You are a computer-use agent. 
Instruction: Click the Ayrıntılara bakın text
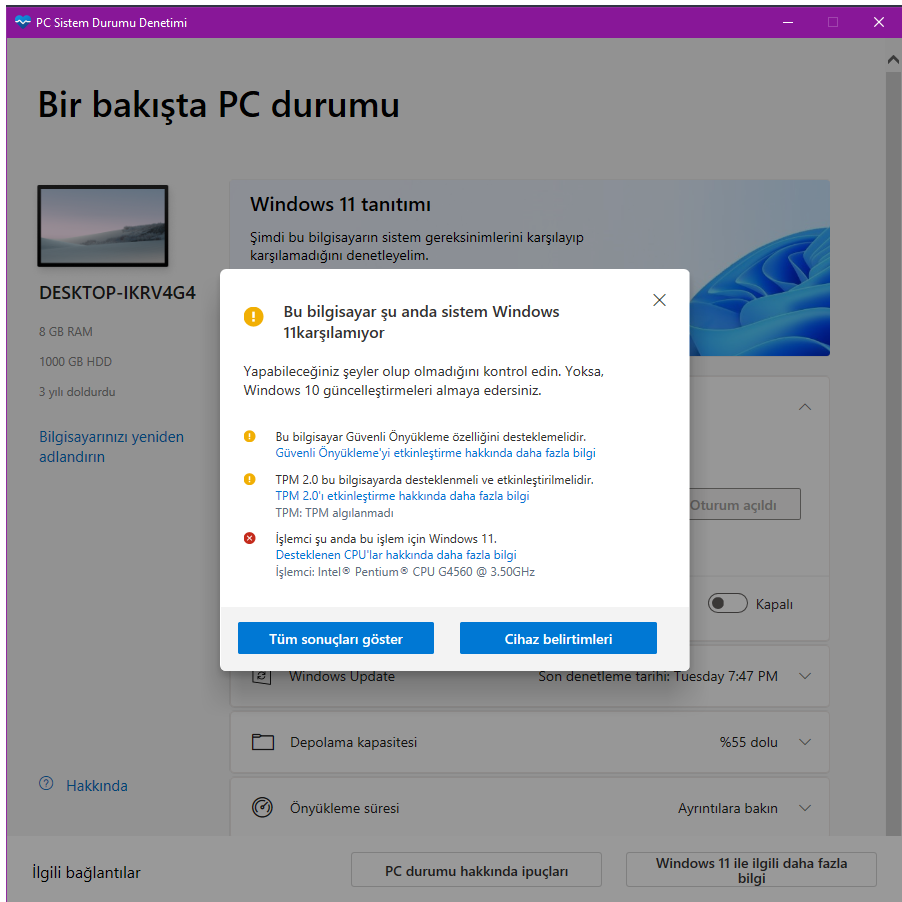[728, 808]
